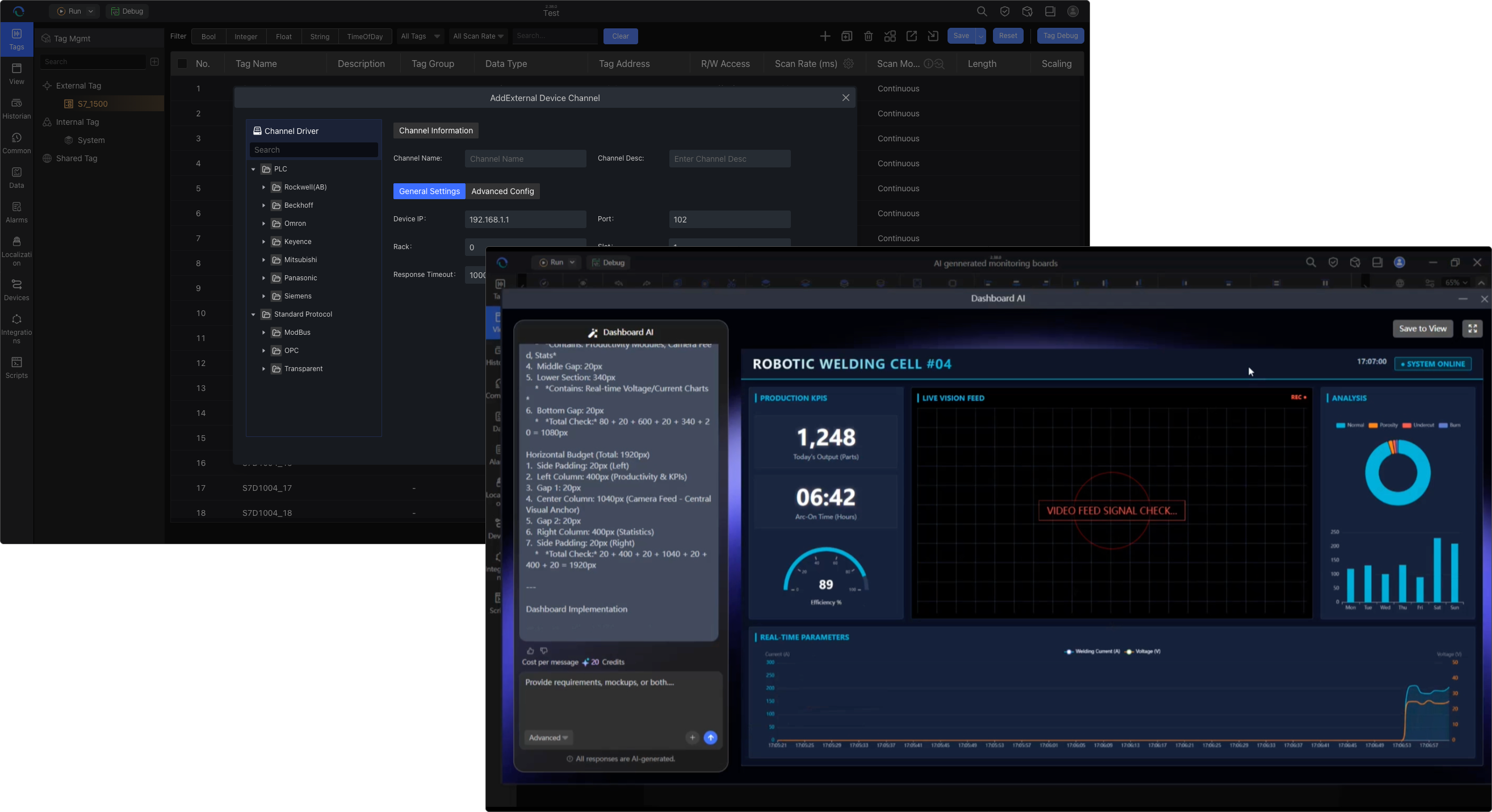Screen dimensions: 1492x812
Task: Click the export tags icon
Action: point(912,36)
